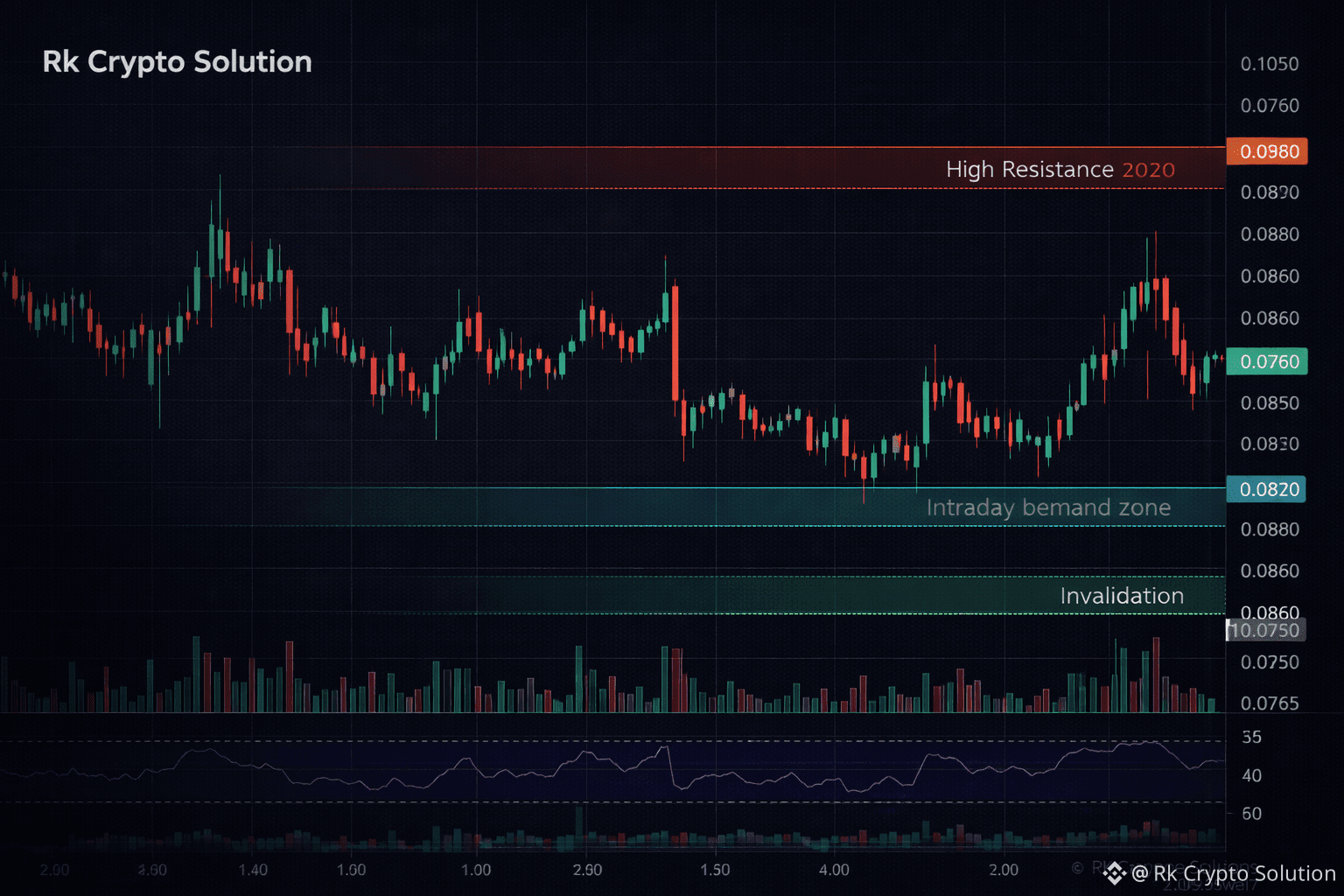Viewport: 1344px width, 896px height.
Task: Click the 60 level on the oscillator scale
Action: click(x=1252, y=814)
